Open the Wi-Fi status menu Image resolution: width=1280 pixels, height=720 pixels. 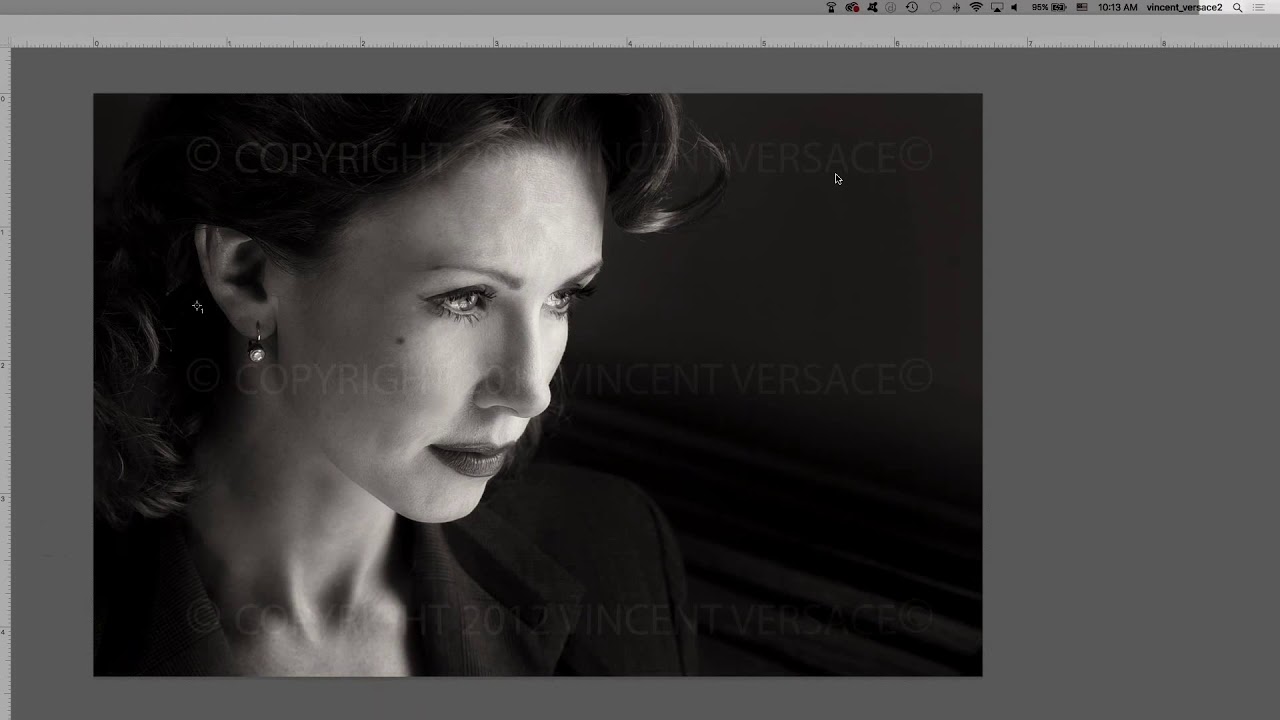click(x=976, y=7)
